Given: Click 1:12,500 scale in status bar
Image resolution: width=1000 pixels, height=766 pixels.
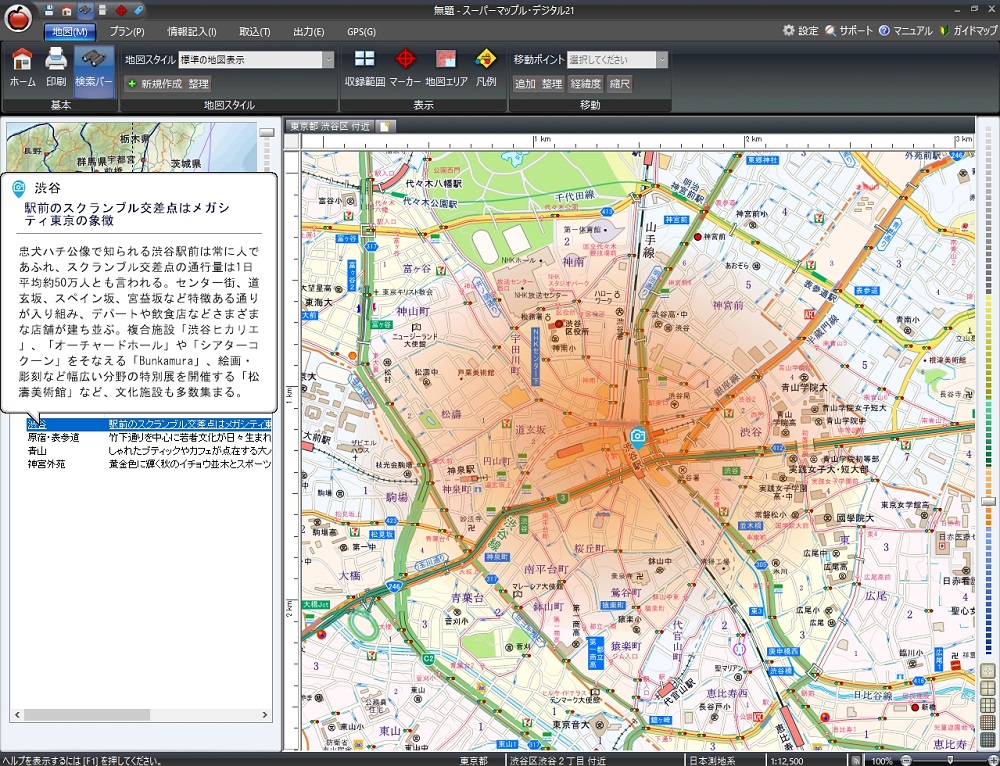Looking at the screenshot, I should [787, 760].
